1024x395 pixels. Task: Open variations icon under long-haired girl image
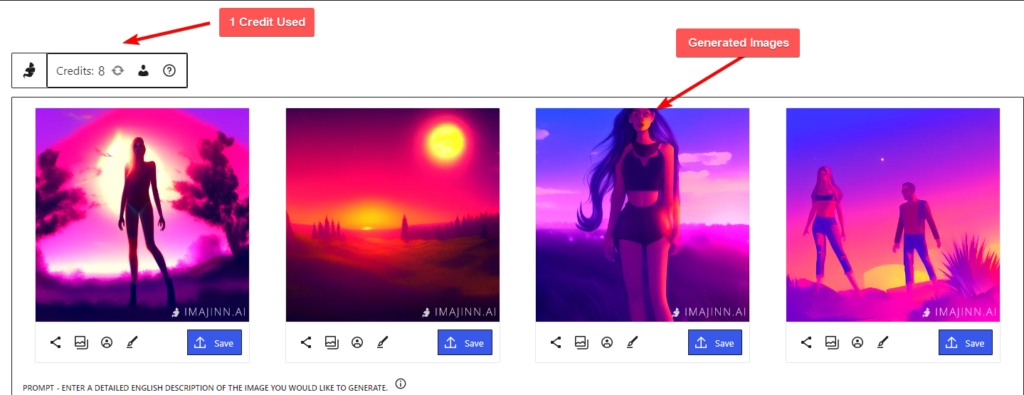[x=582, y=342]
